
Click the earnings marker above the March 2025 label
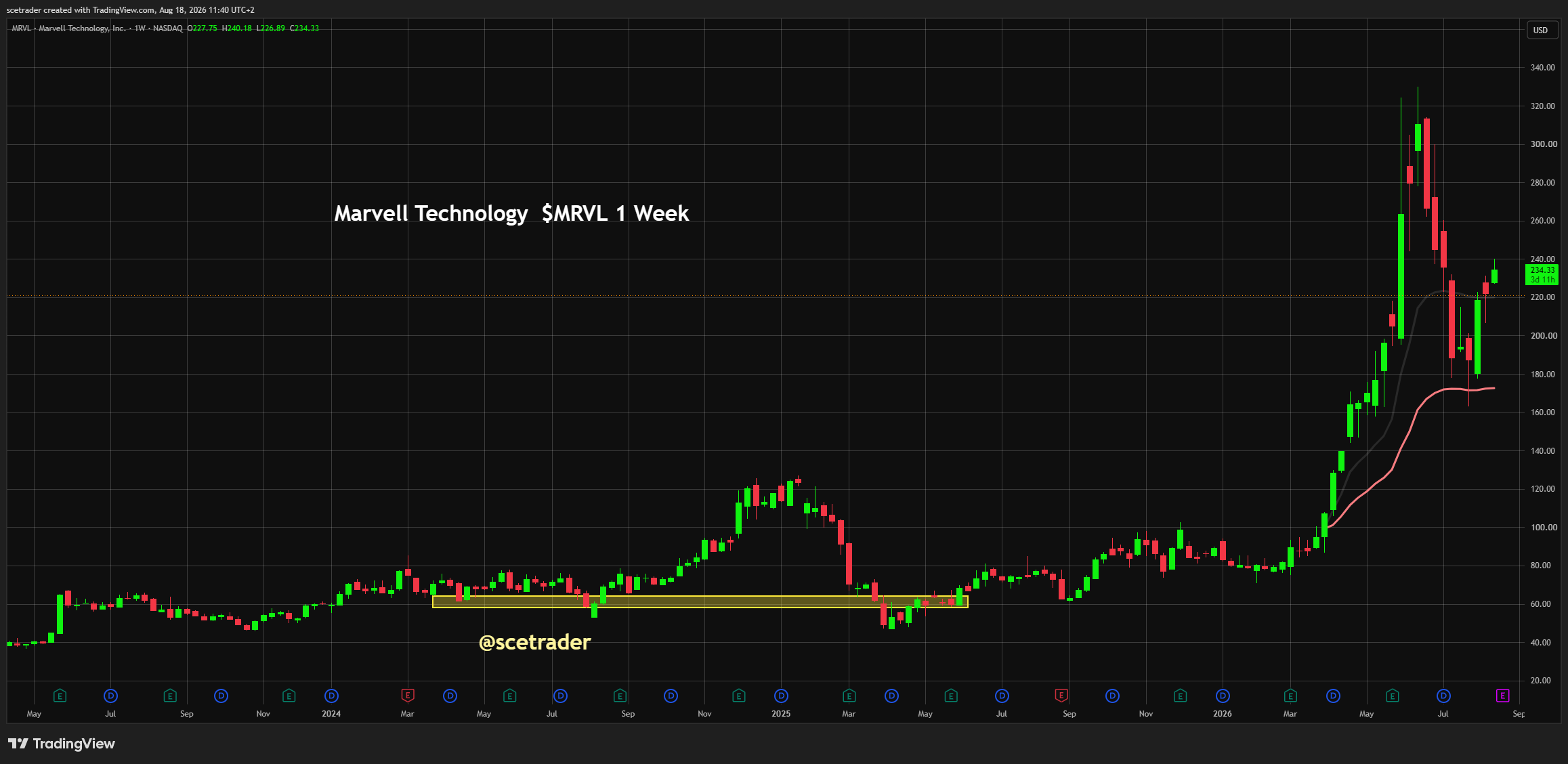849,696
